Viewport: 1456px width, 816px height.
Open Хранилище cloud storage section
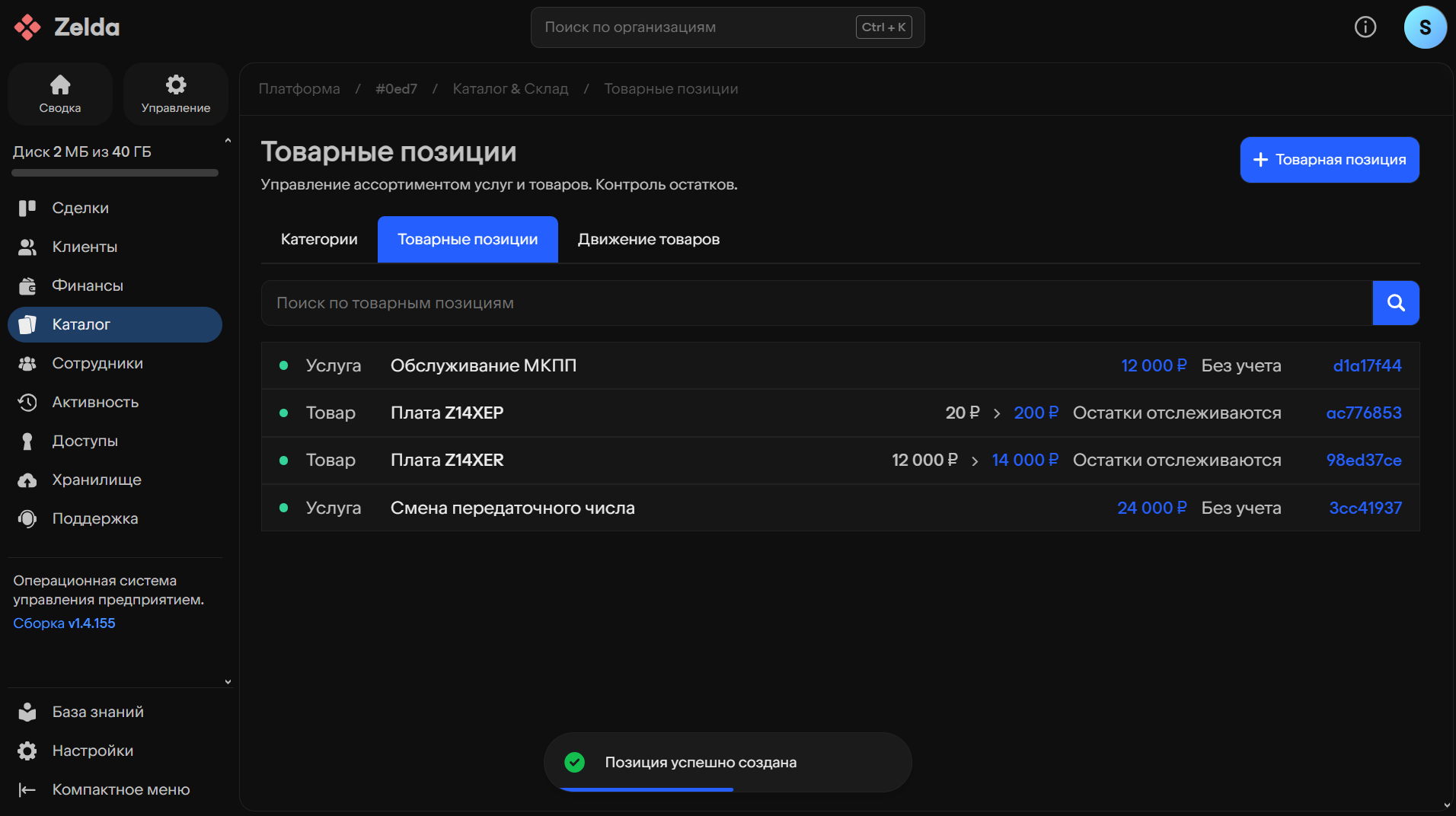96,480
